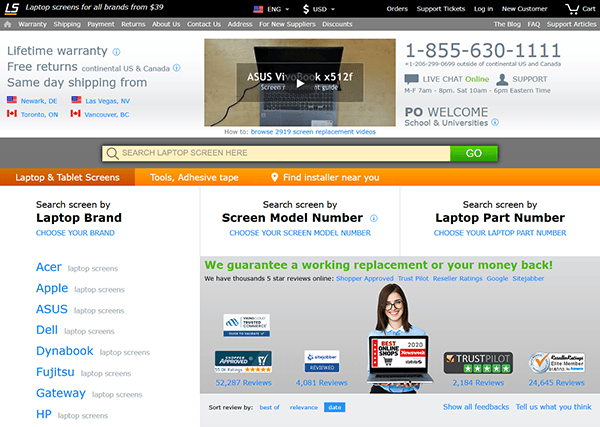Click the Trusted Commerce badge
The width and height of the screenshot is (600, 427).
[246, 326]
